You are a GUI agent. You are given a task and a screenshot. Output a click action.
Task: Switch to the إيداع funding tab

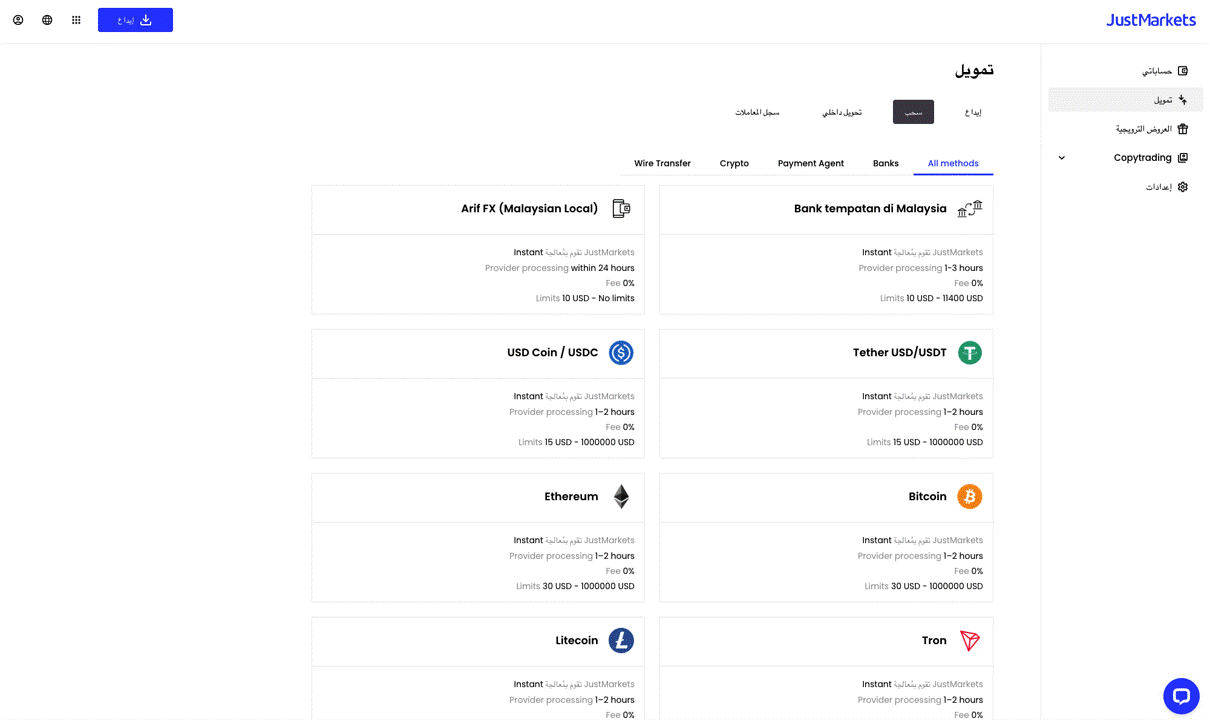click(x=973, y=112)
